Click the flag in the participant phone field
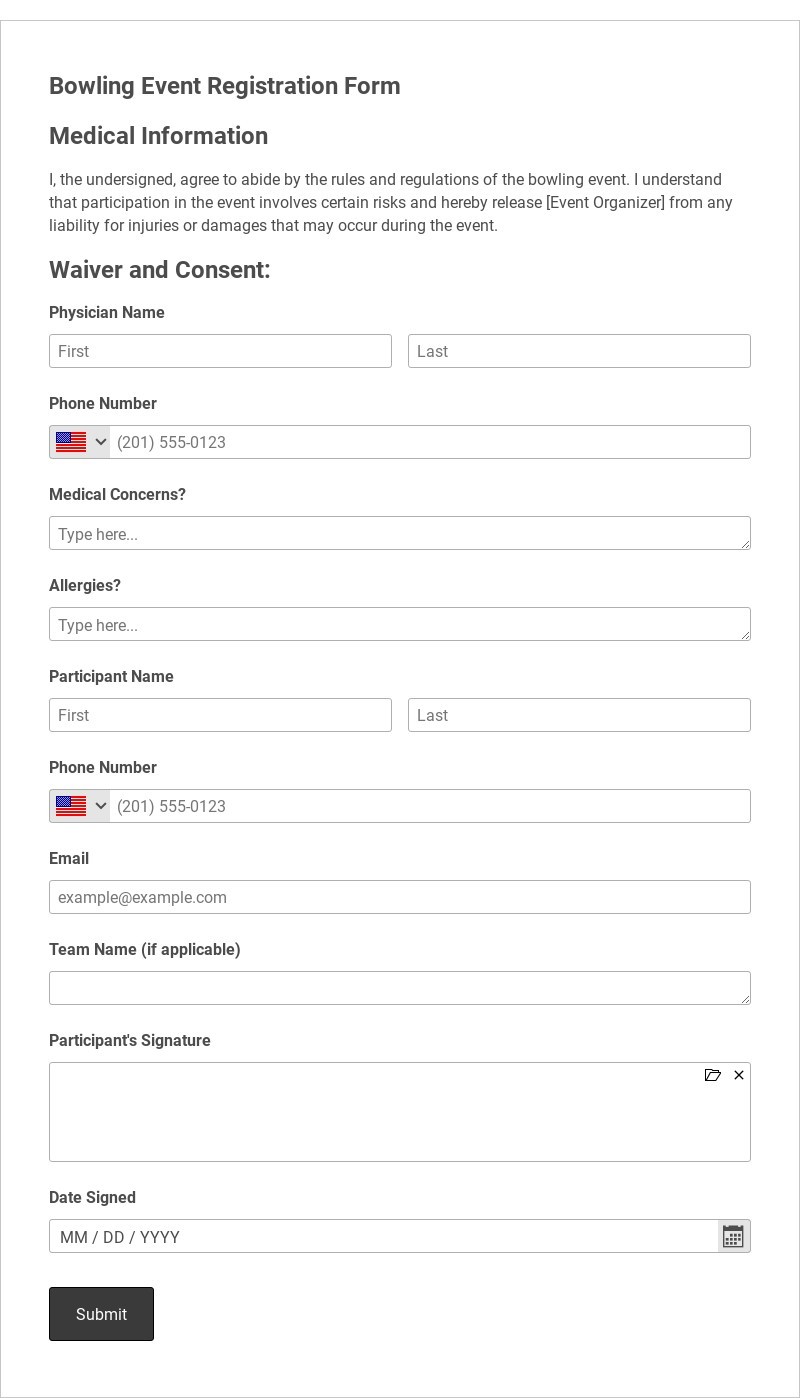Screen dimensions: 800x1398 point(71,806)
